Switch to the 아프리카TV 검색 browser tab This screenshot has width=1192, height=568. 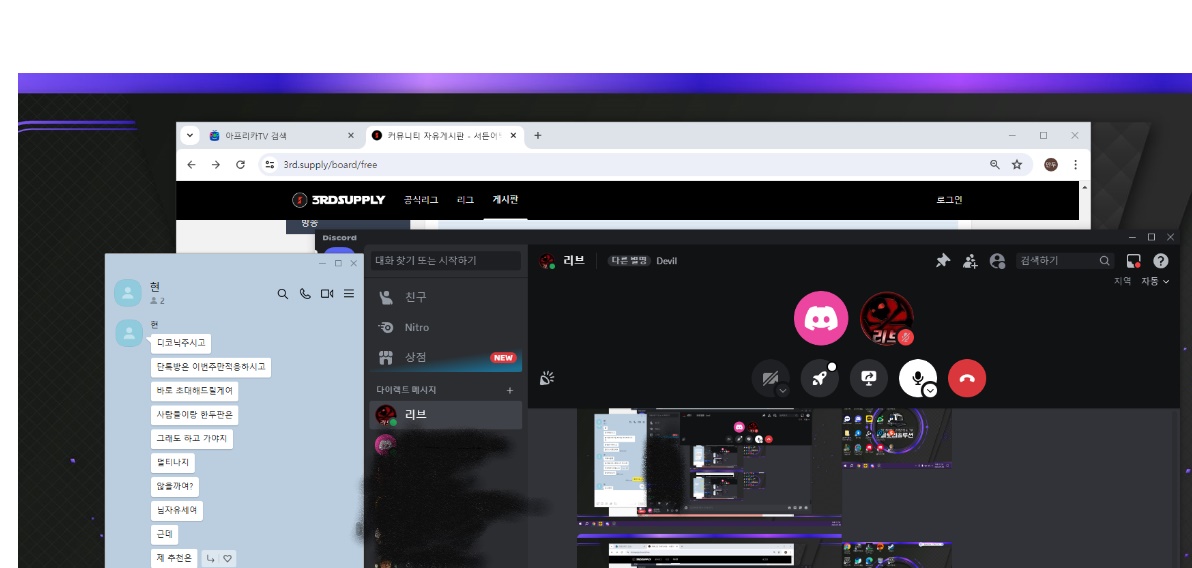point(270,136)
